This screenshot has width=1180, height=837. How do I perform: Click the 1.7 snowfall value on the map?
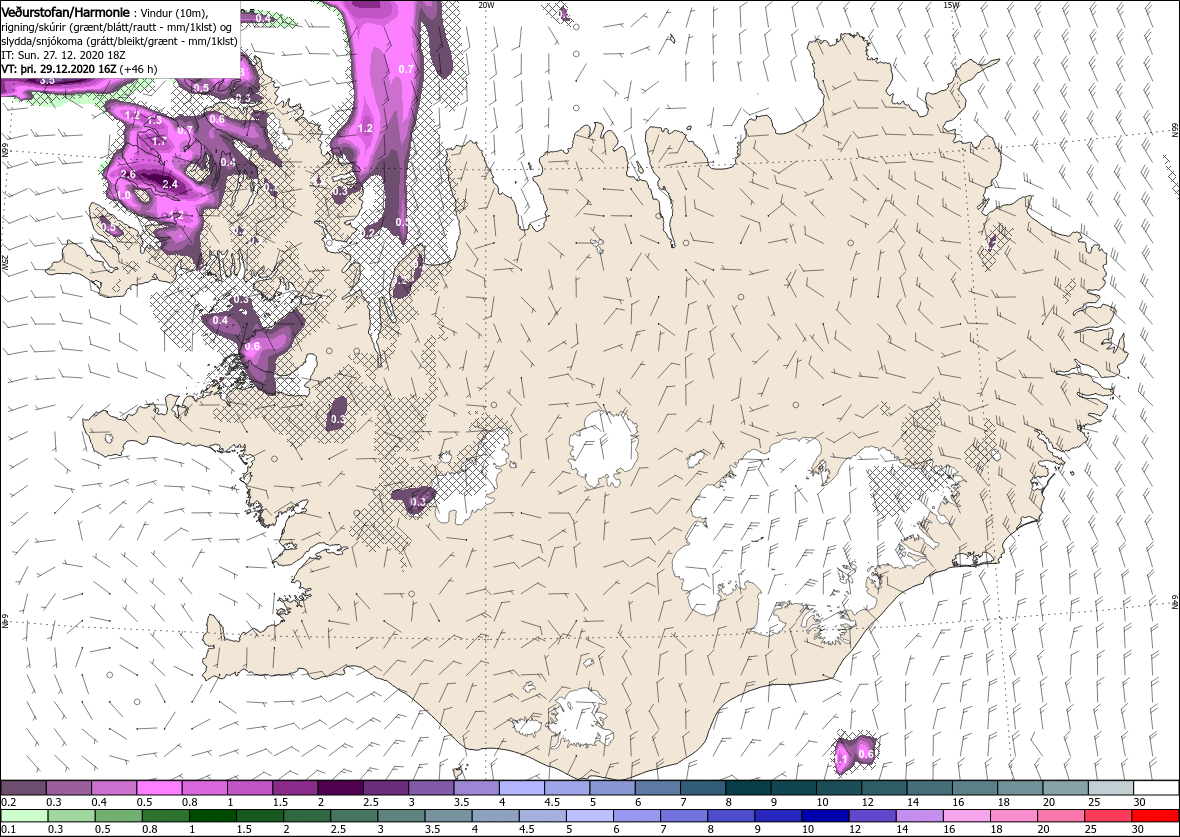point(159,141)
